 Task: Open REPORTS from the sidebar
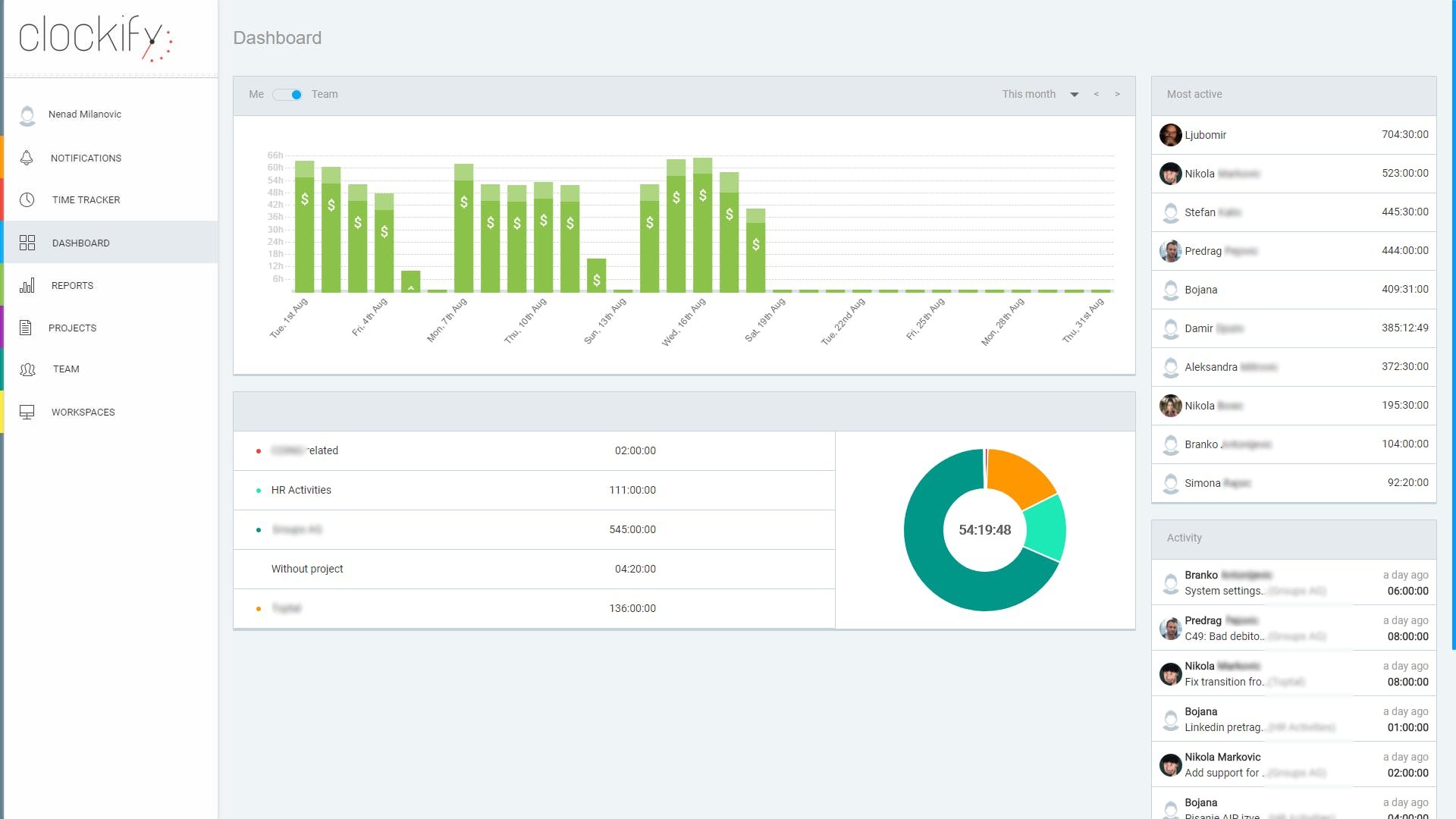tap(111, 285)
